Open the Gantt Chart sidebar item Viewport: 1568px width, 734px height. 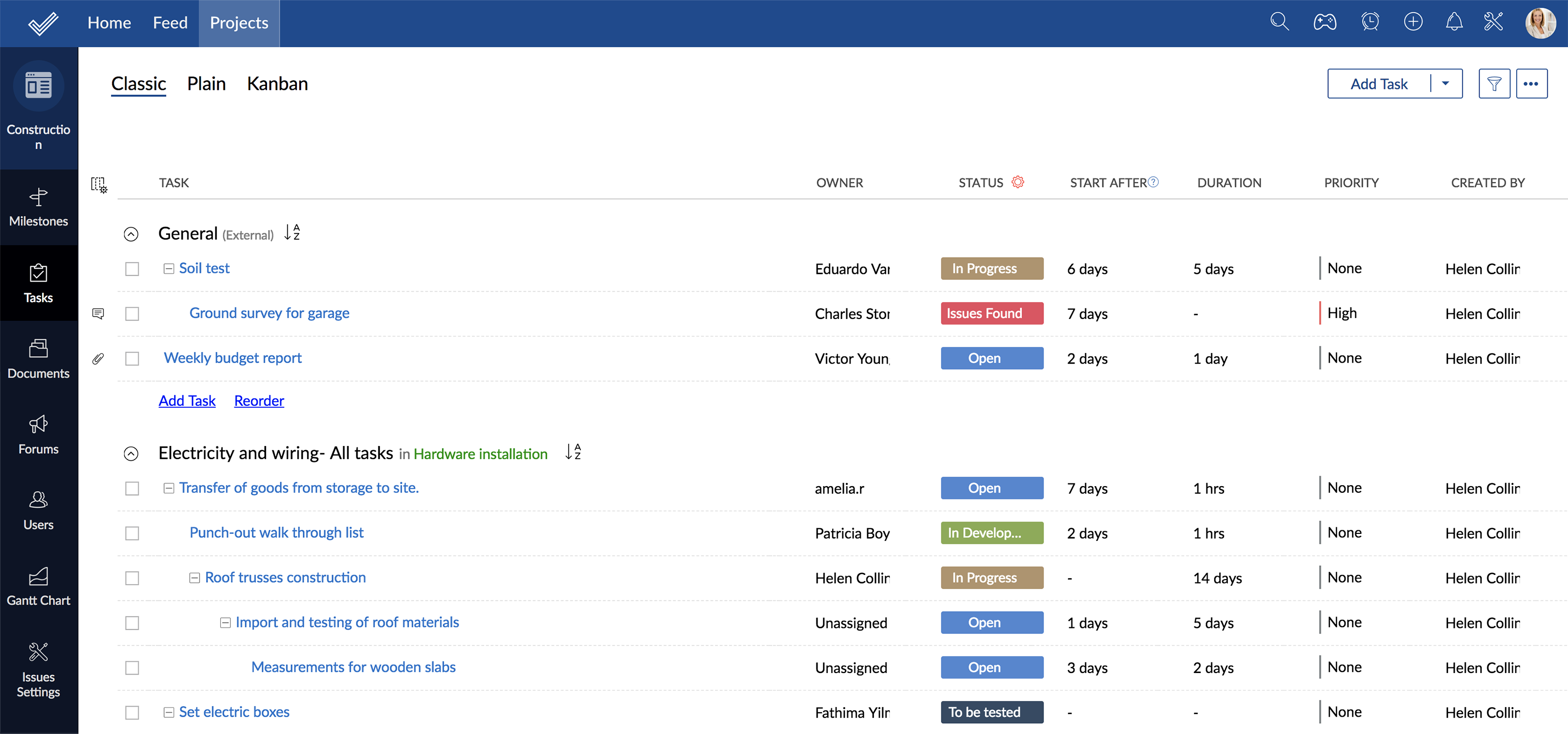pos(39,586)
